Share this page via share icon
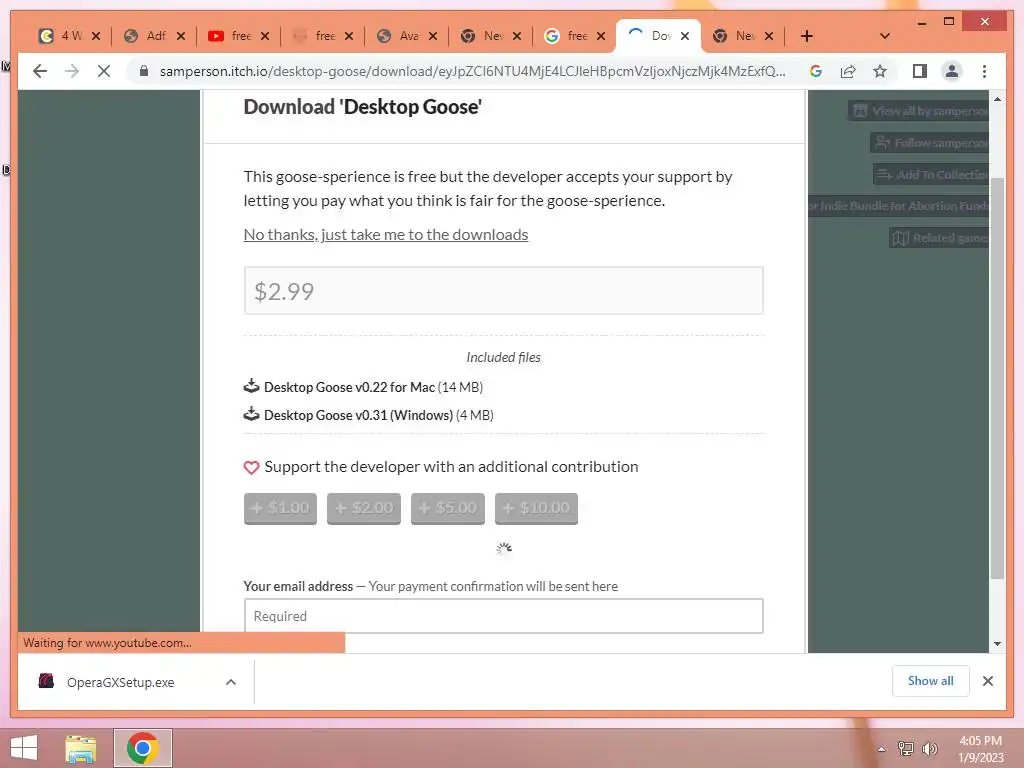Viewport: 1024px width, 768px height. coord(848,71)
